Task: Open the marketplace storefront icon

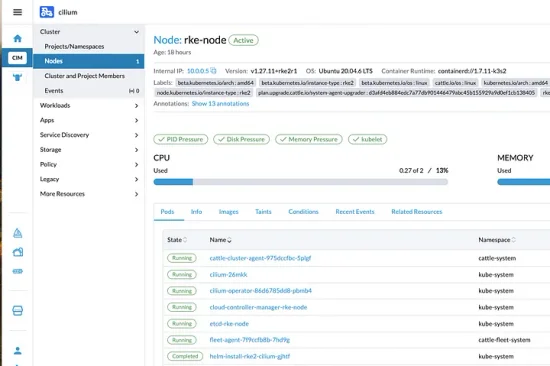Action: pyautogui.click(x=18, y=311)
